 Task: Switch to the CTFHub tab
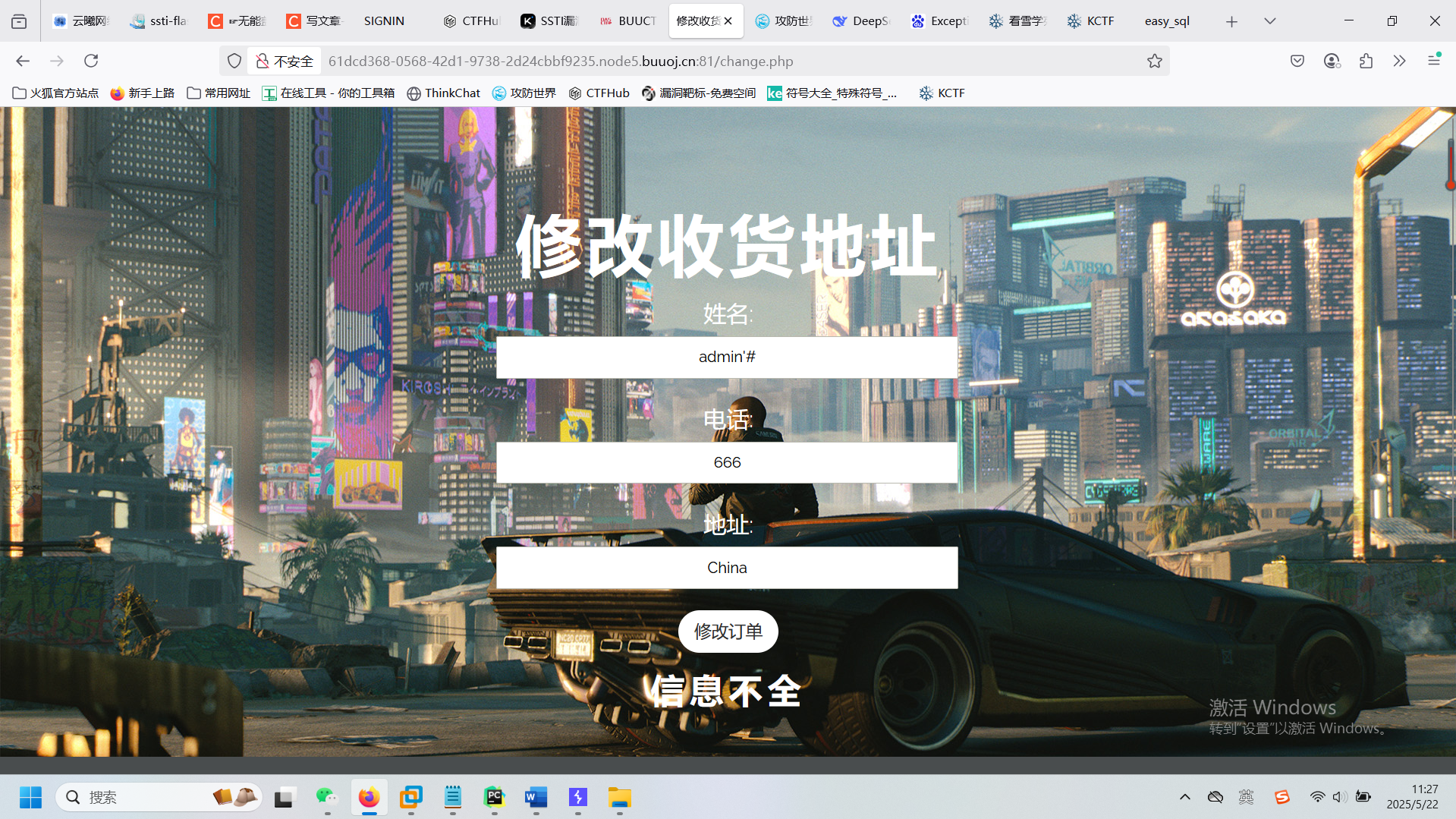pyautogui.click(x=471, y=21)
